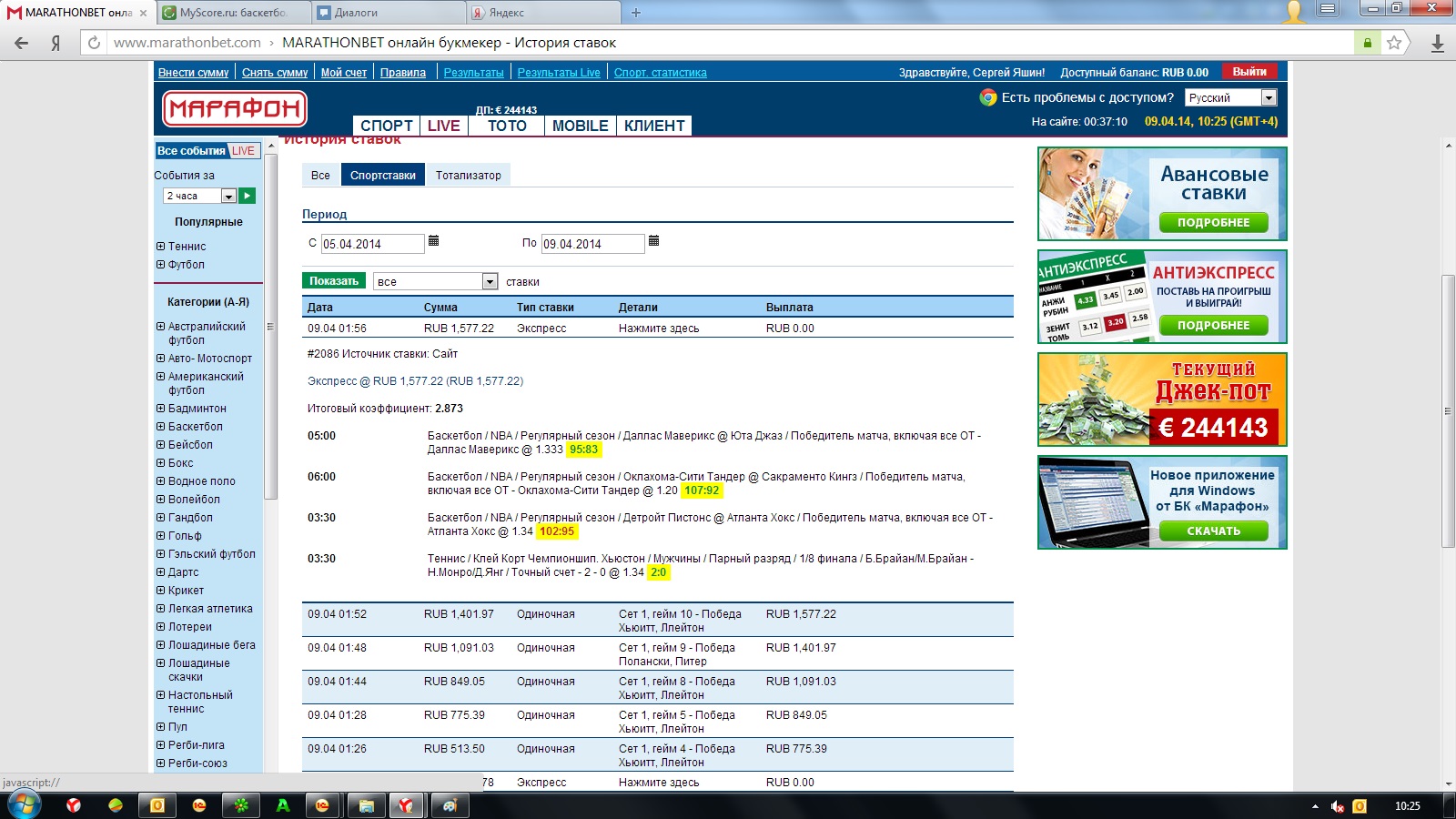Click the Yandex 'Я' button in toolbar
1456x819 pixels.
(x=56, y=43)
